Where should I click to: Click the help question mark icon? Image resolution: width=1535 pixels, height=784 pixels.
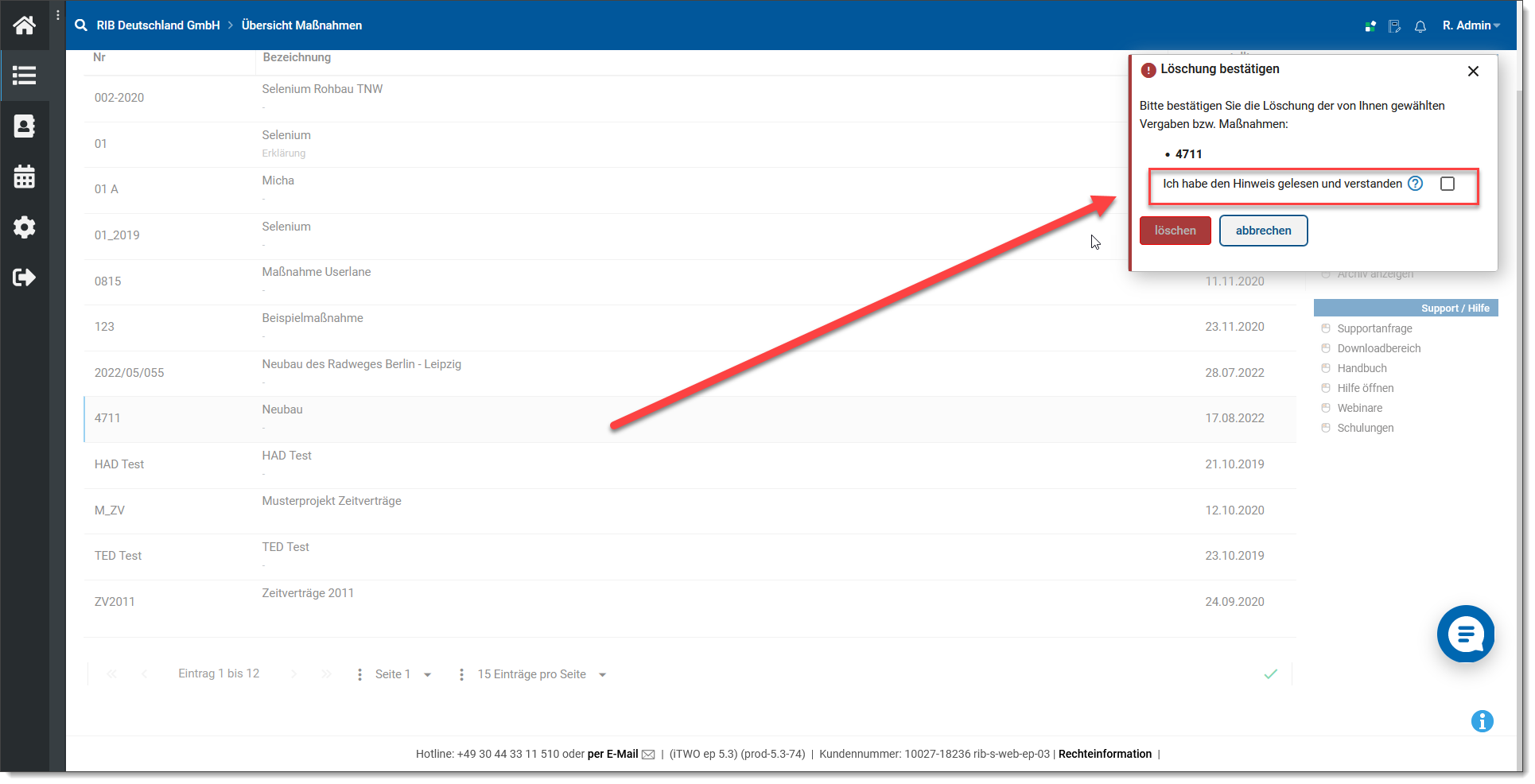[1415, 184]
